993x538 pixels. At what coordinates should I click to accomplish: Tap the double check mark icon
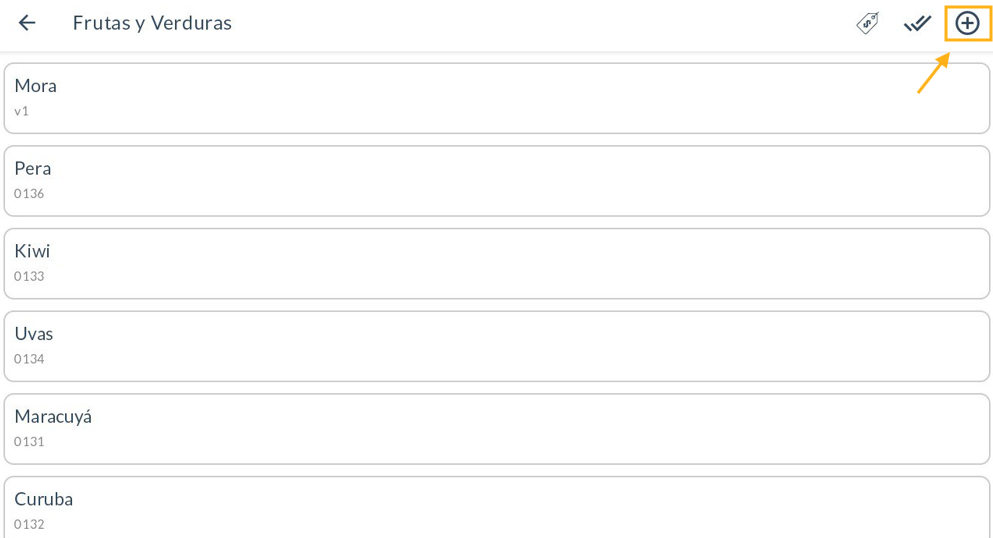click(x=917, y=23)
